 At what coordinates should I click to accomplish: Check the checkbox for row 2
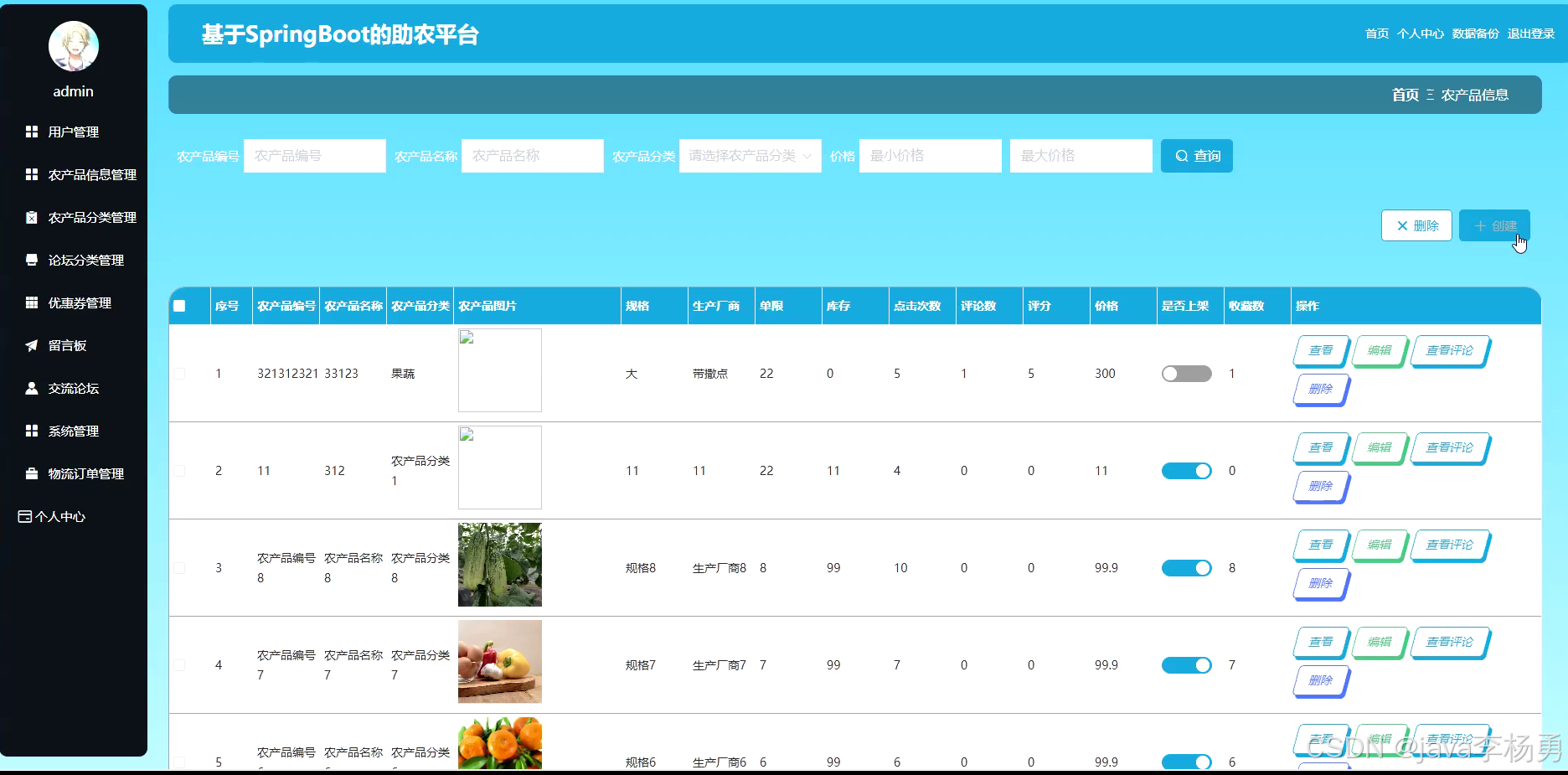[179, 471]
